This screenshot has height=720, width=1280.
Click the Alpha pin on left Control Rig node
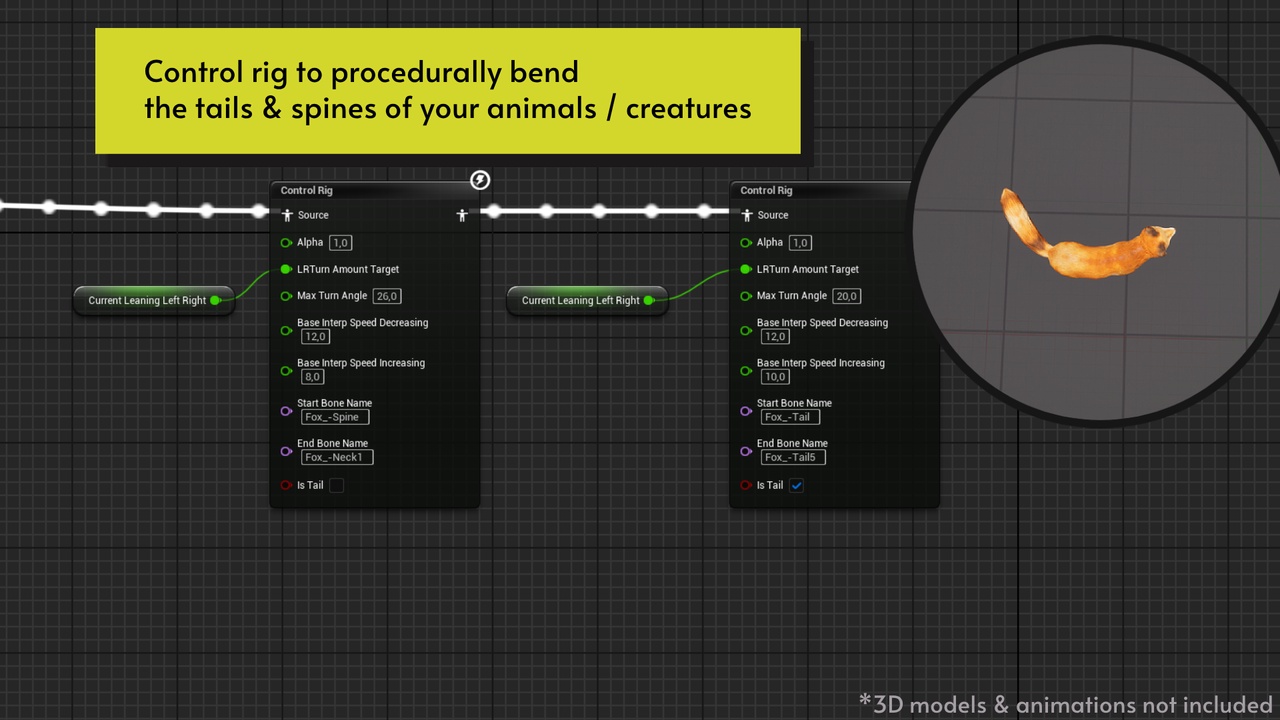tap(286, 243)
